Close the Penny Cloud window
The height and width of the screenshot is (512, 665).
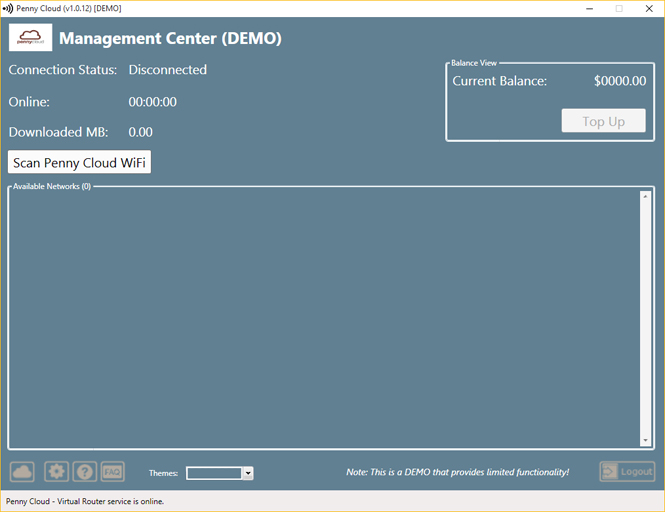tap(649, 8)
